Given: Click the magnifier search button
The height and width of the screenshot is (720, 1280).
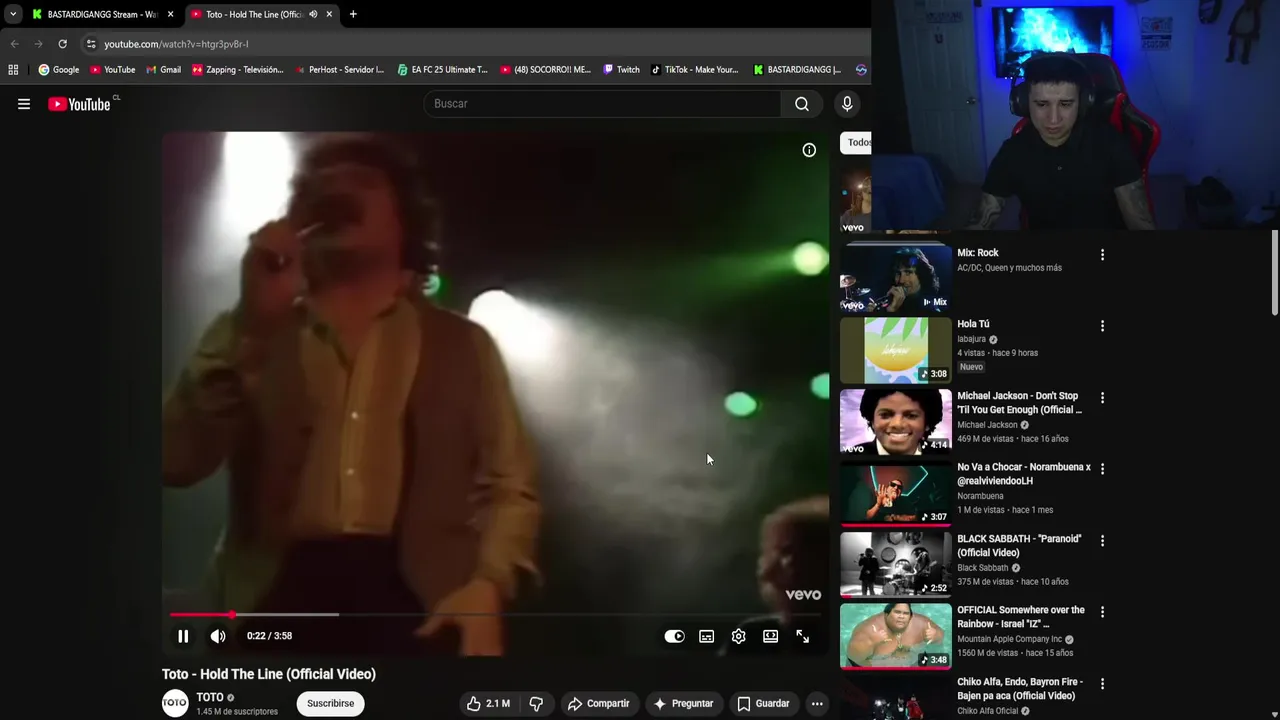Looking at the screenshot, I should (x=802, y=104).
